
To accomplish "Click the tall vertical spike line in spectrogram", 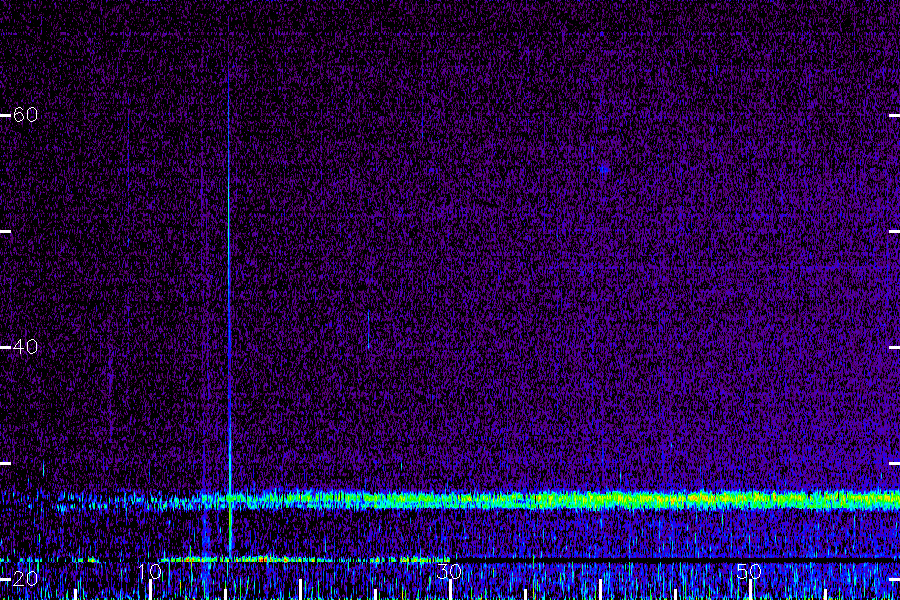I will 229,287.
